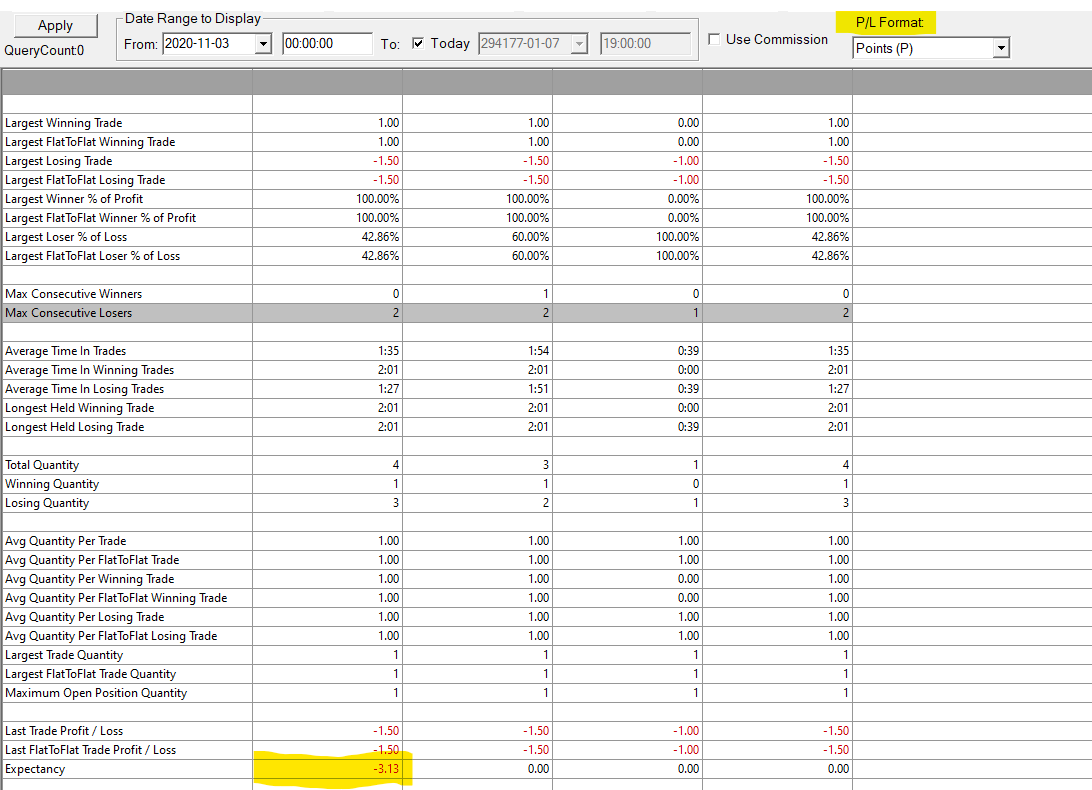Click Maximum Open Position Quantity label

96,693
